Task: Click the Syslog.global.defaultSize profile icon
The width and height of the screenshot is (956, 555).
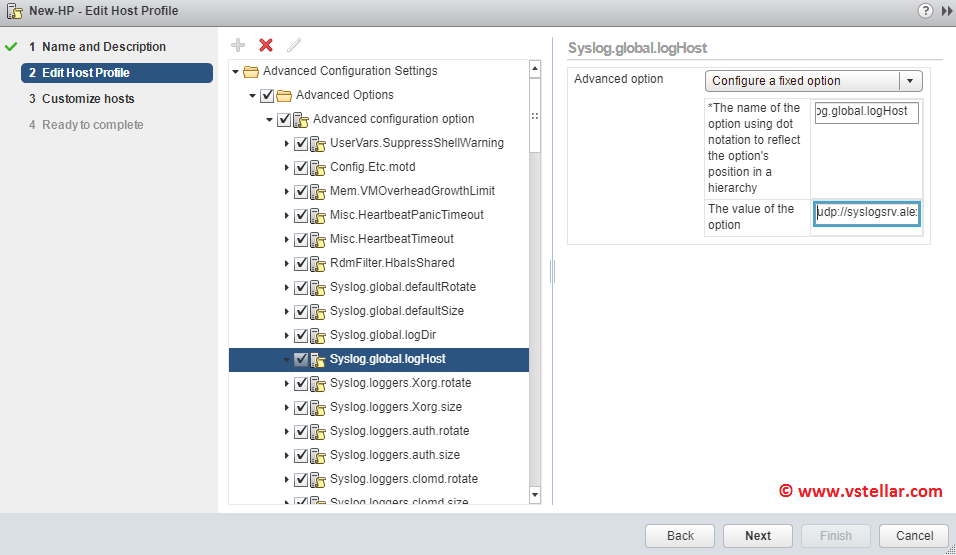Action: pos(318,311)
